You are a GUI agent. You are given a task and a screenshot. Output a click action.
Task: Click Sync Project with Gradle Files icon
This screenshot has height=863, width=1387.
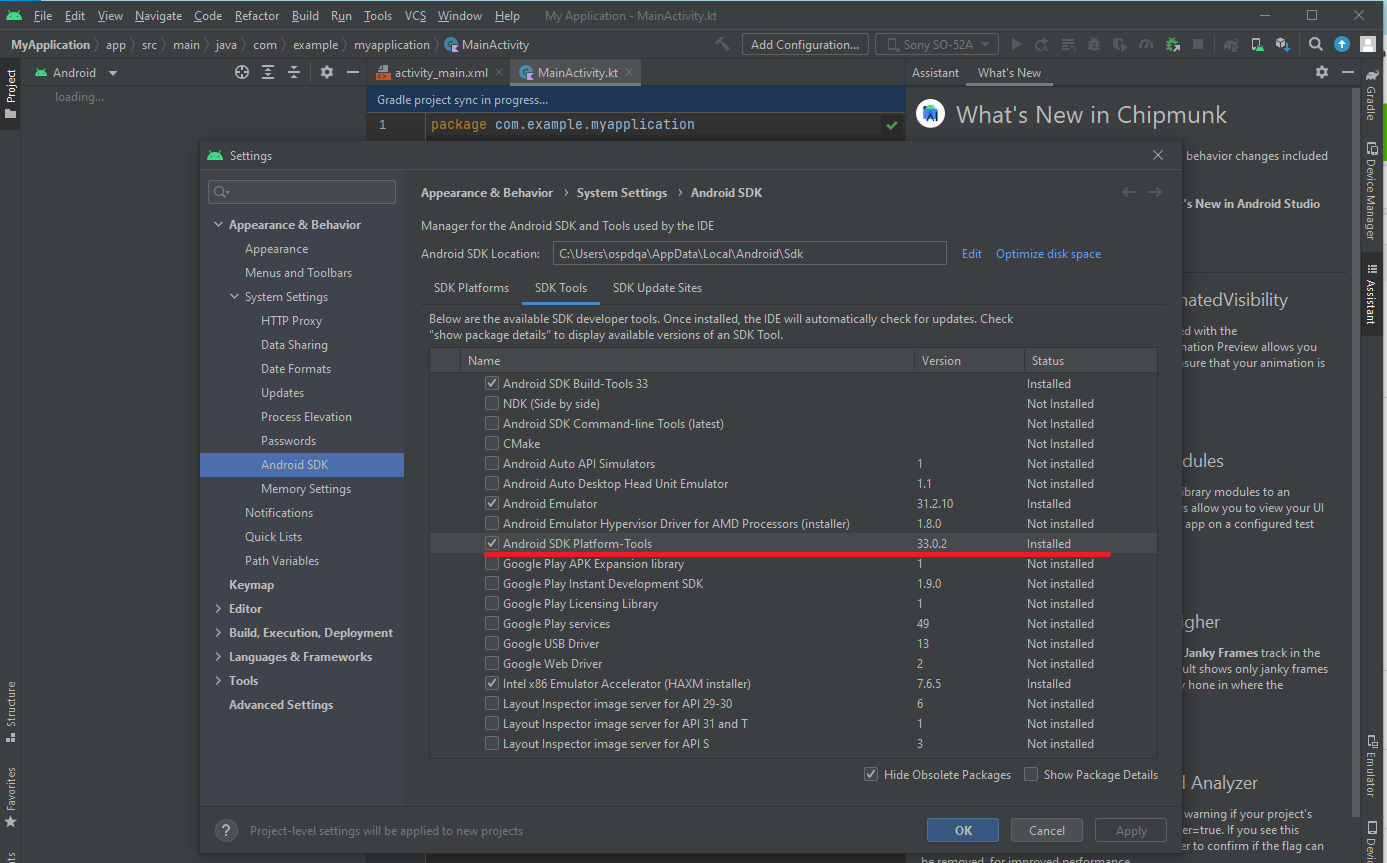point(1231,44)
